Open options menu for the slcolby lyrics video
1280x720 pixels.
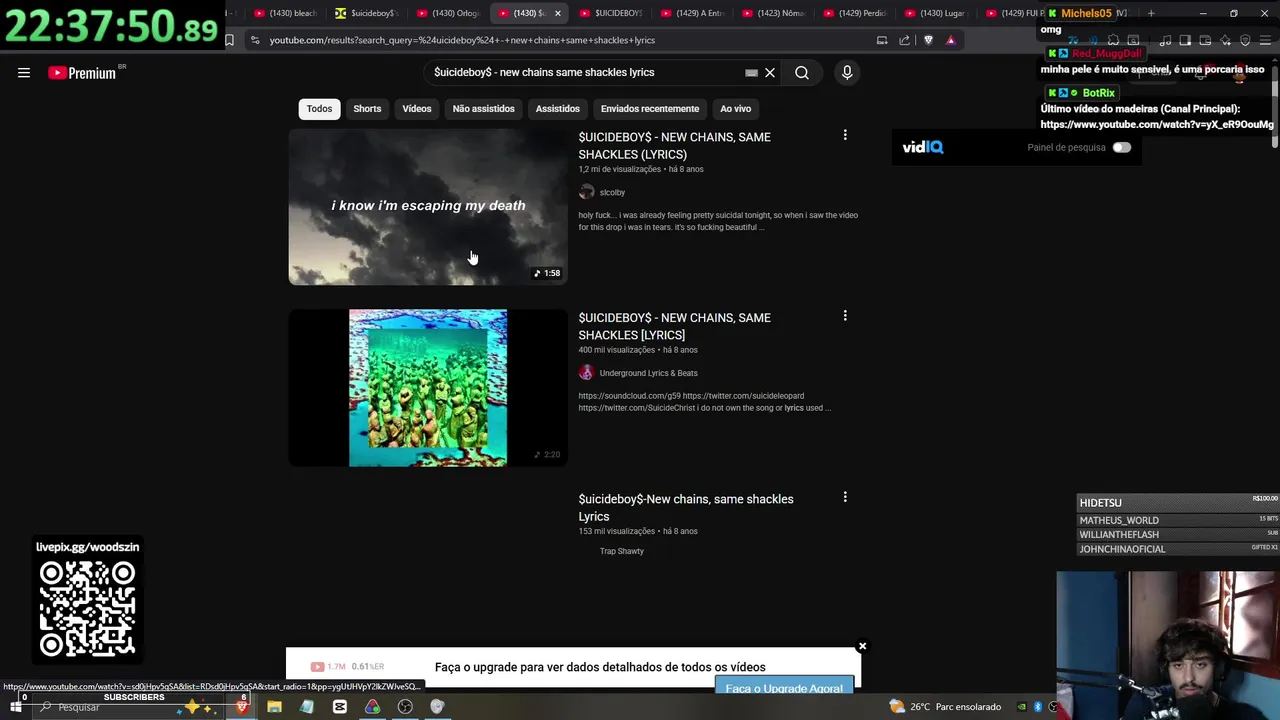tap(845, 135)
